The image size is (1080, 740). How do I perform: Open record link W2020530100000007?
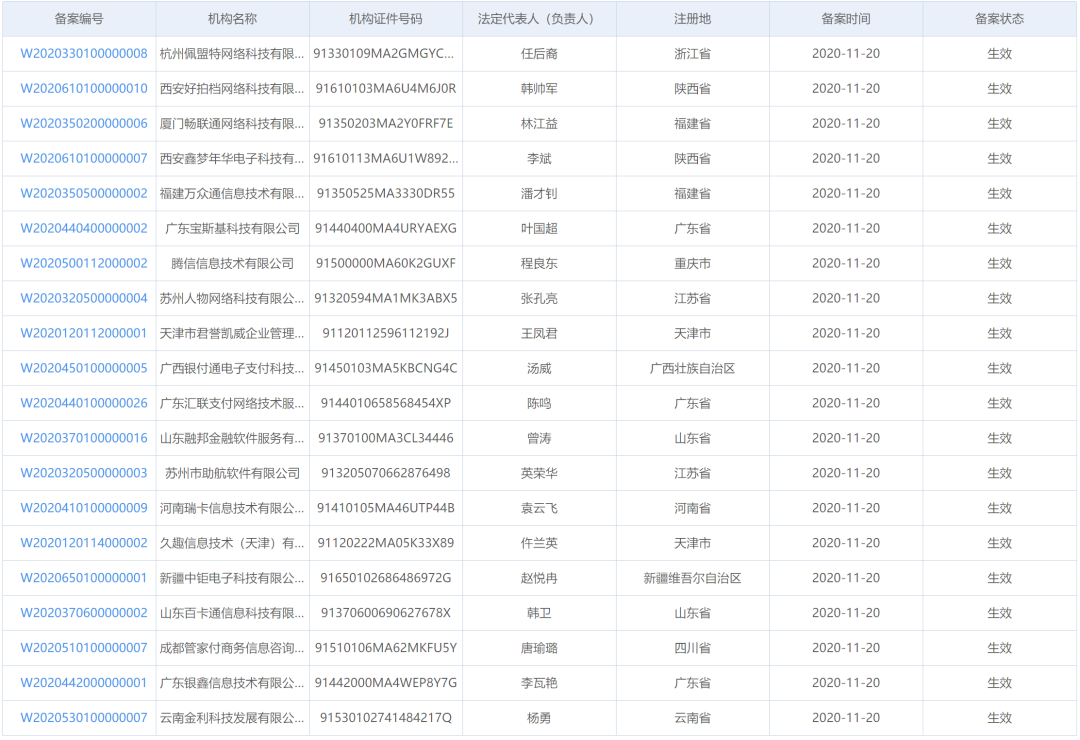tap(84, 718)
